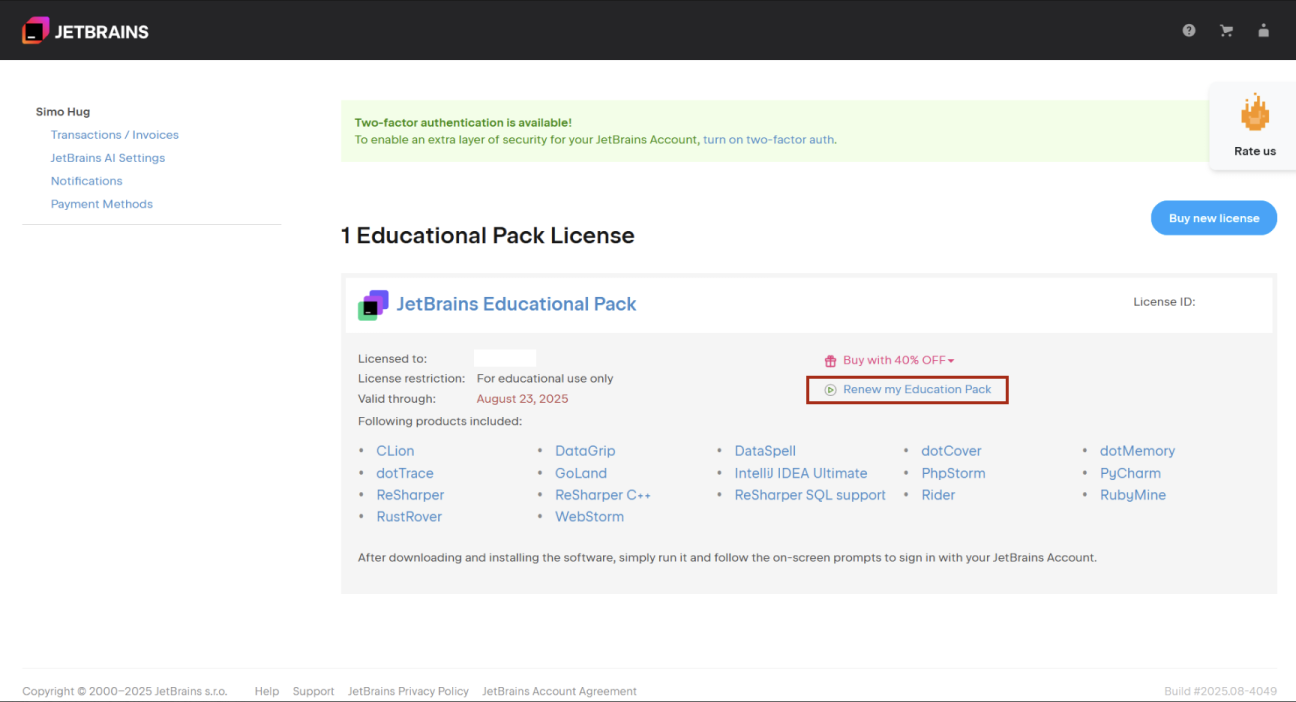Click the Rate us flame icon
Image resolution: width=1296 pixels, height=702 pixels.
pos(1255,113)
